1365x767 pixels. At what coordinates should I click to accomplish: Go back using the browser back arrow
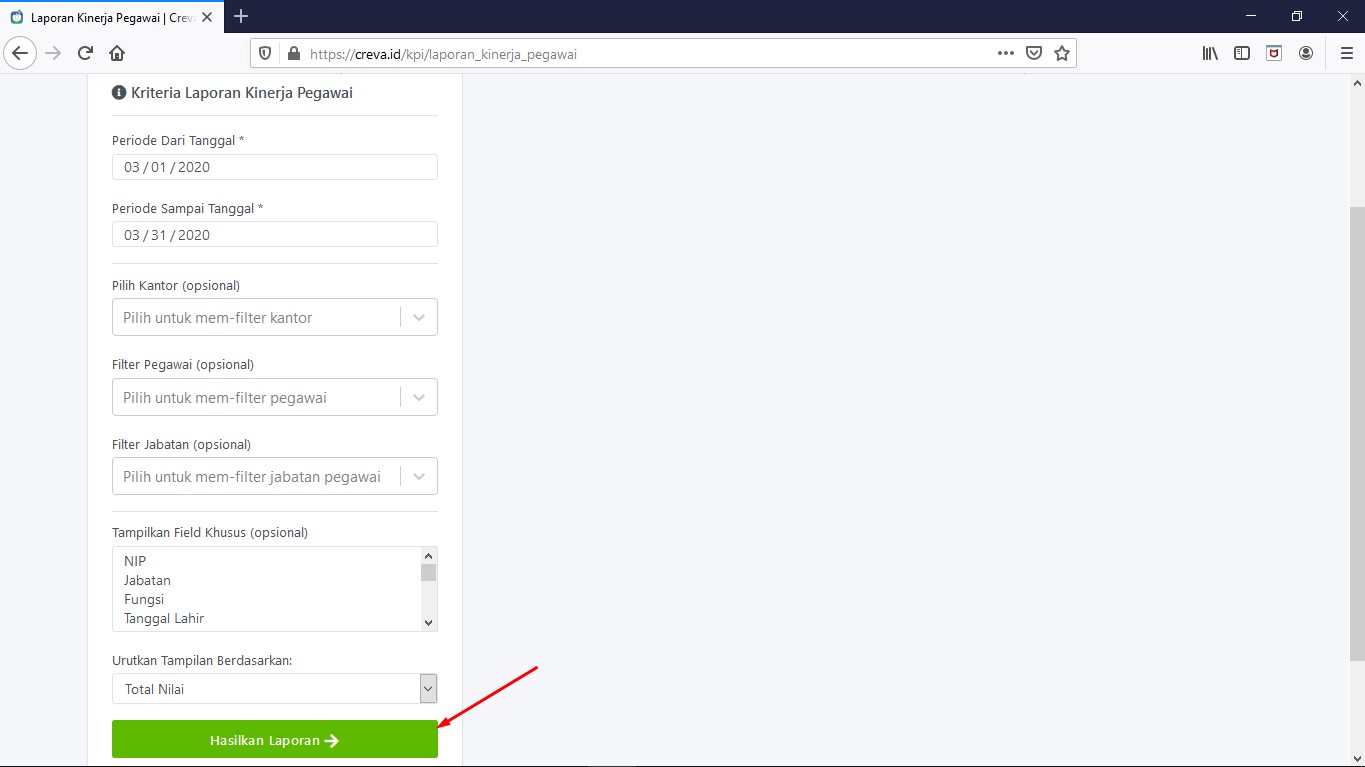(x=20, y=53)
